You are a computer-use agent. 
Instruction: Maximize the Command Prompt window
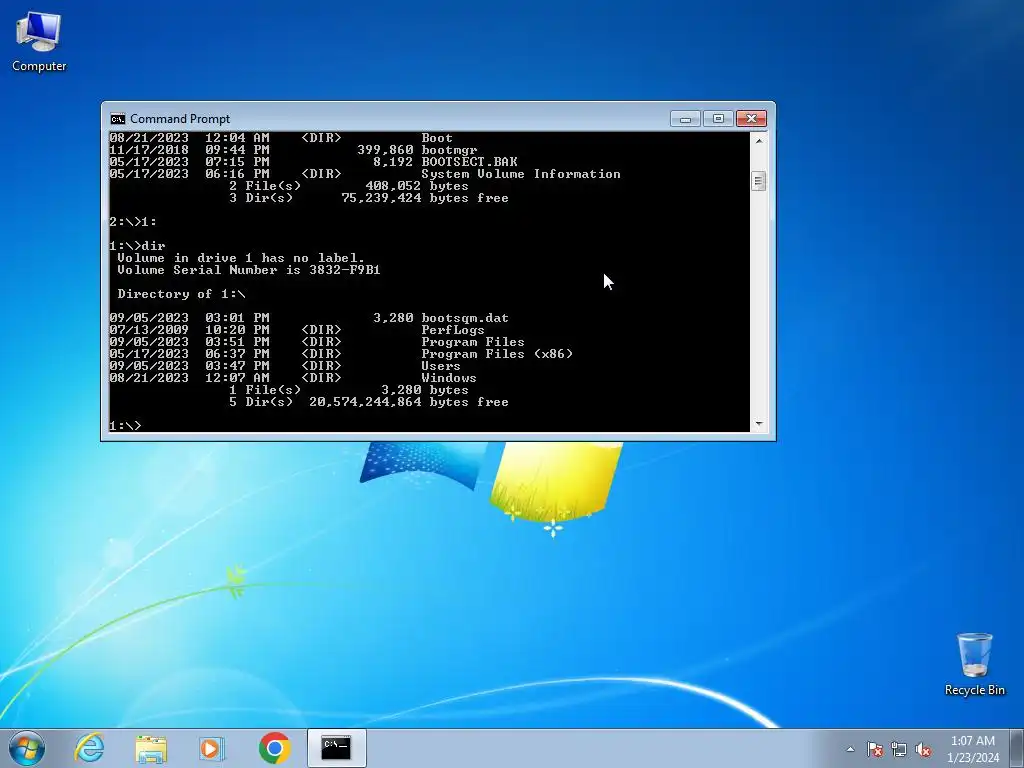pos(718,118)
